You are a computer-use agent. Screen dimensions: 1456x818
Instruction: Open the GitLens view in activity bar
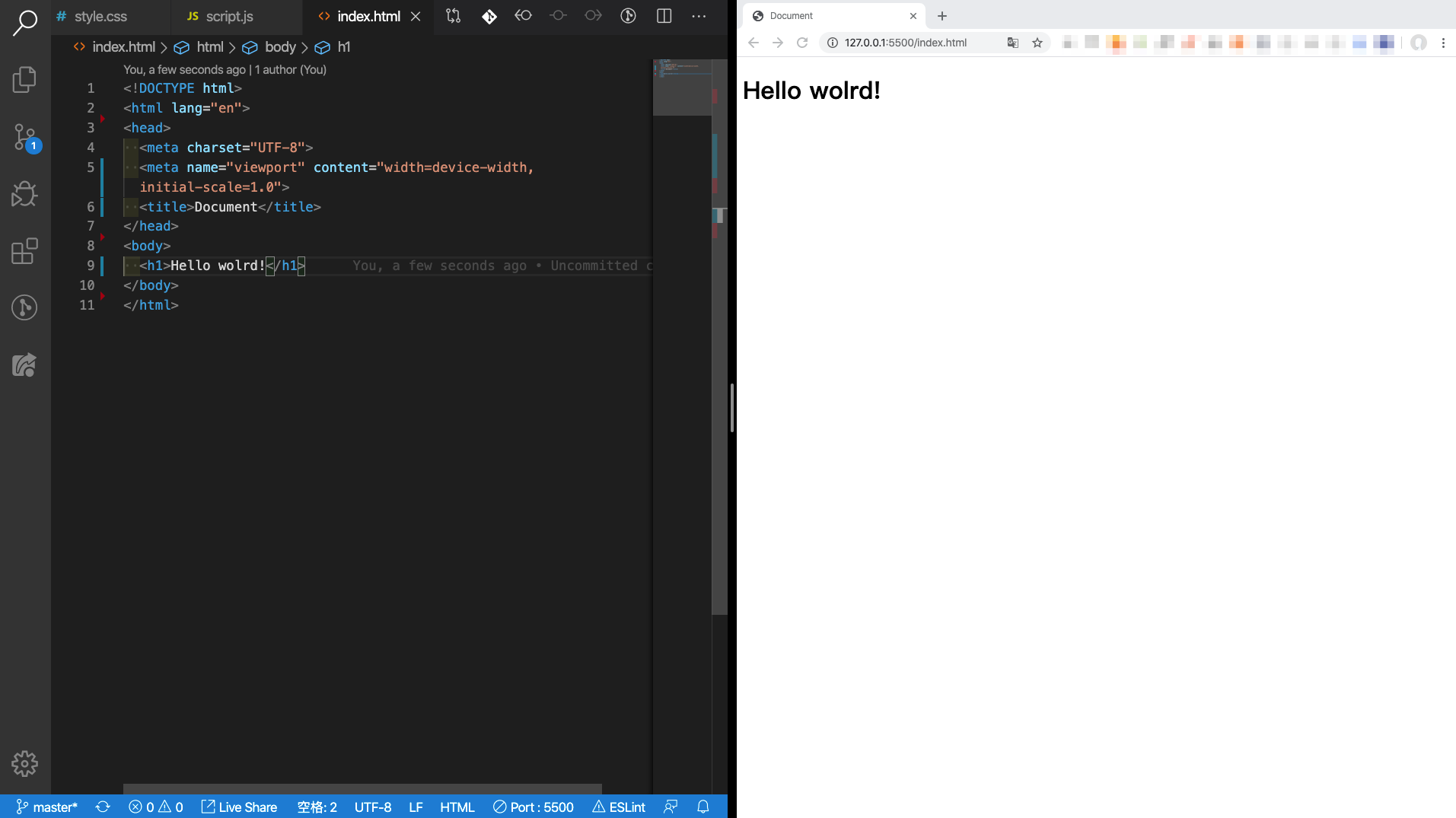pyautogui.click(x=24, y=307)
